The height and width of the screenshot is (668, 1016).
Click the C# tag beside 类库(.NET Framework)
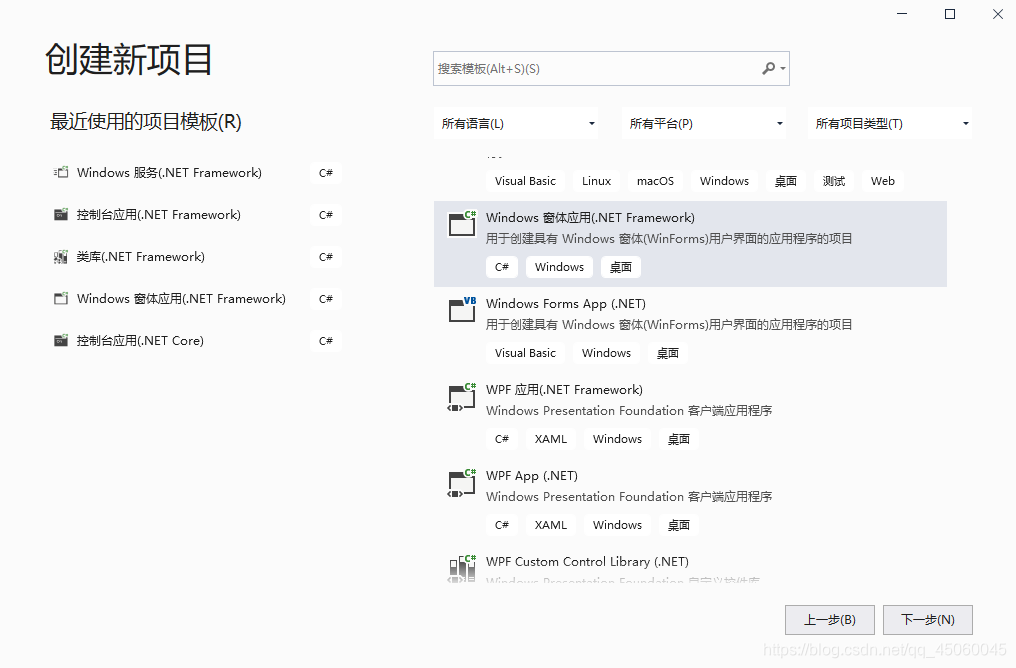[326, 257]
